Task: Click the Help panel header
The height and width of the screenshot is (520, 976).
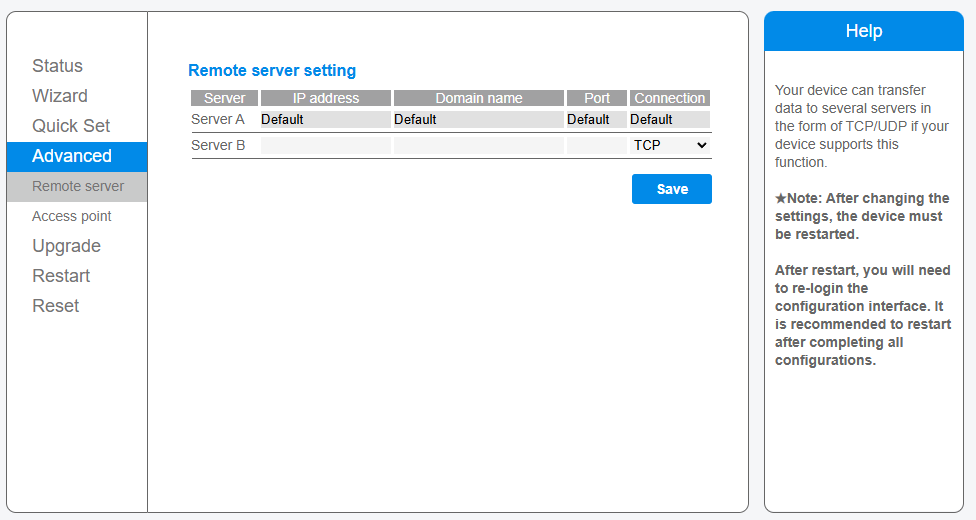Action: point(863,31)
